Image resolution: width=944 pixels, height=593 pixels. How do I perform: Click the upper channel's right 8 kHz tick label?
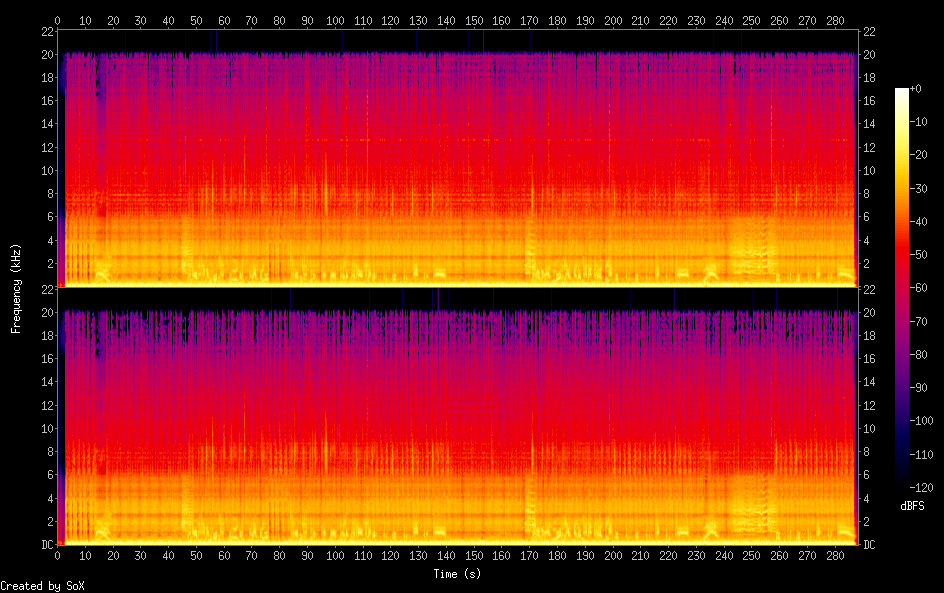[x=867, y=194]
